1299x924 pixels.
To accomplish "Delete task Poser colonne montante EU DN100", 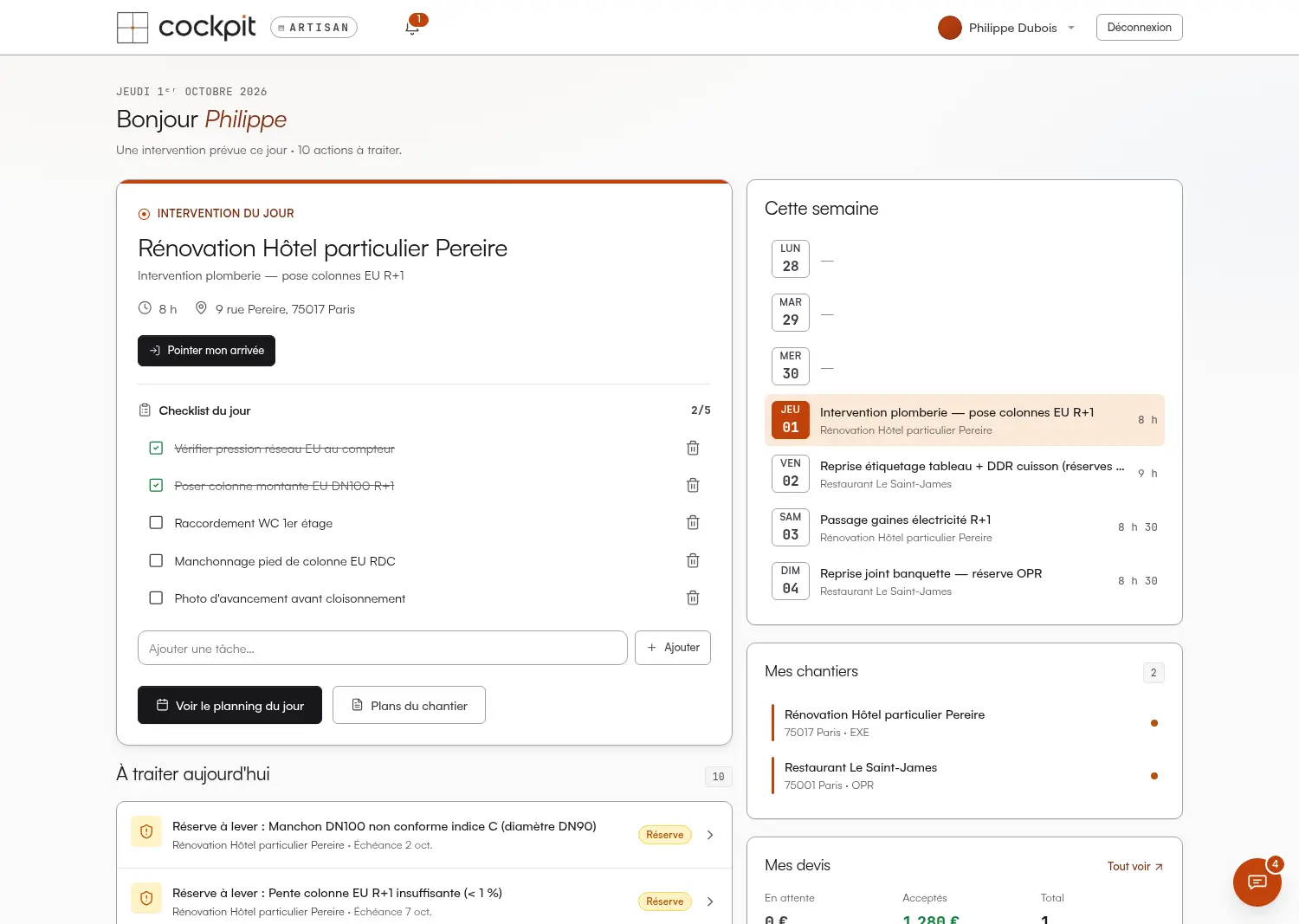I will click(x=693, y=486).
